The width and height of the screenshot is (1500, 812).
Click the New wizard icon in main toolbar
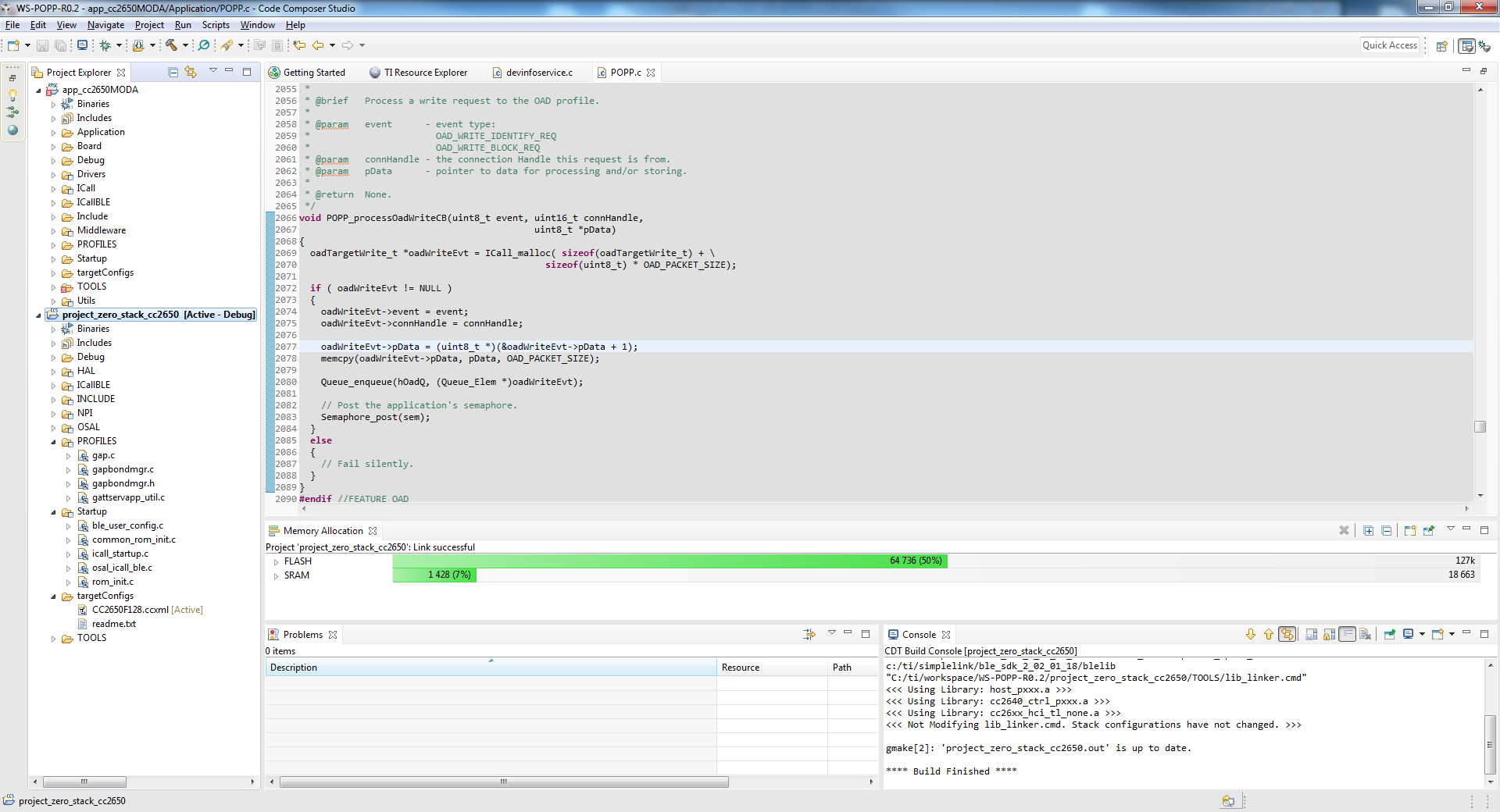pyautogui.click(x=13, y=45)
